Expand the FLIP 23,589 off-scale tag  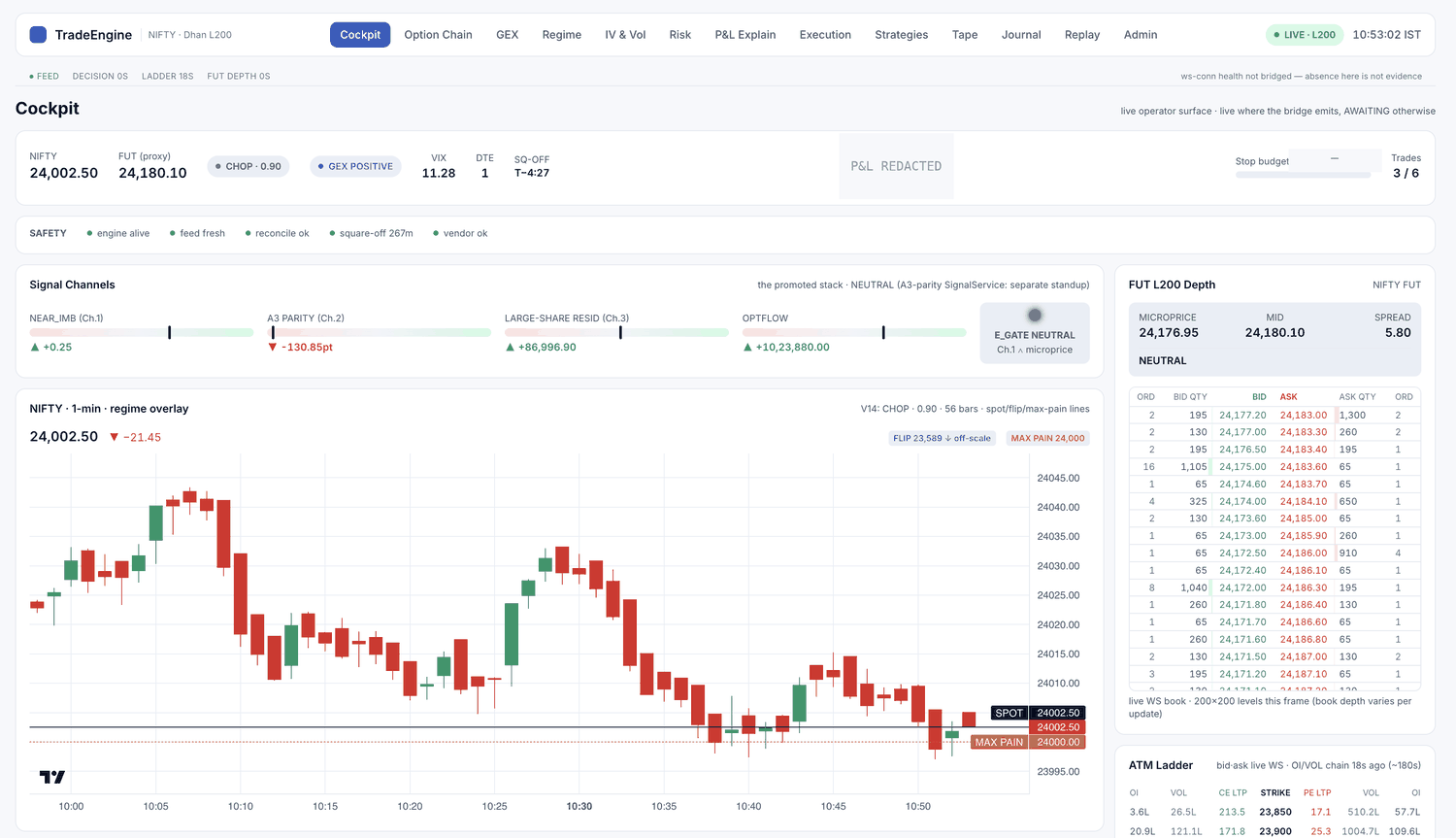point(943,438)
